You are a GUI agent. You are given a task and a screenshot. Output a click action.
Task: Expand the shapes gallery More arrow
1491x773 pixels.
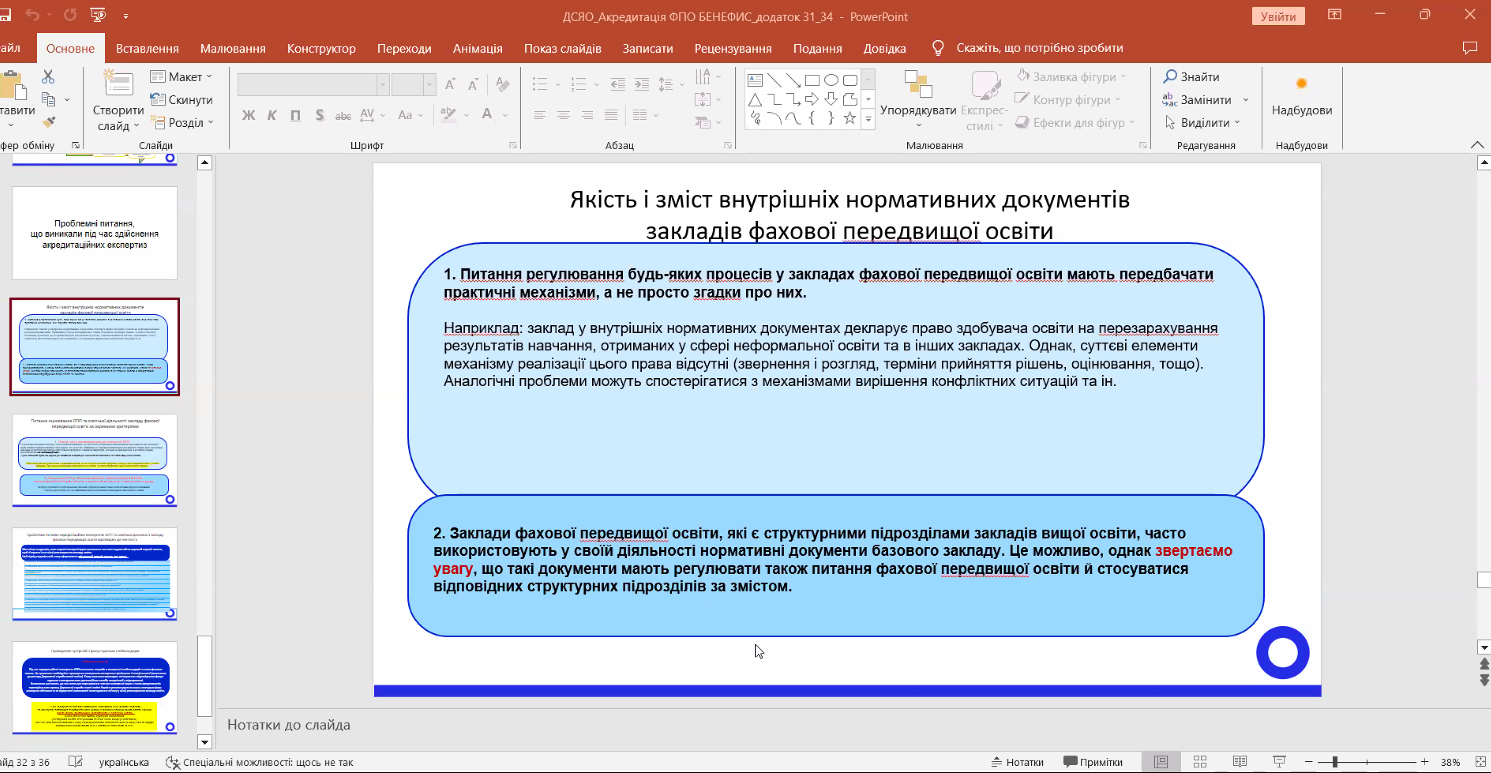pos(868,119)
